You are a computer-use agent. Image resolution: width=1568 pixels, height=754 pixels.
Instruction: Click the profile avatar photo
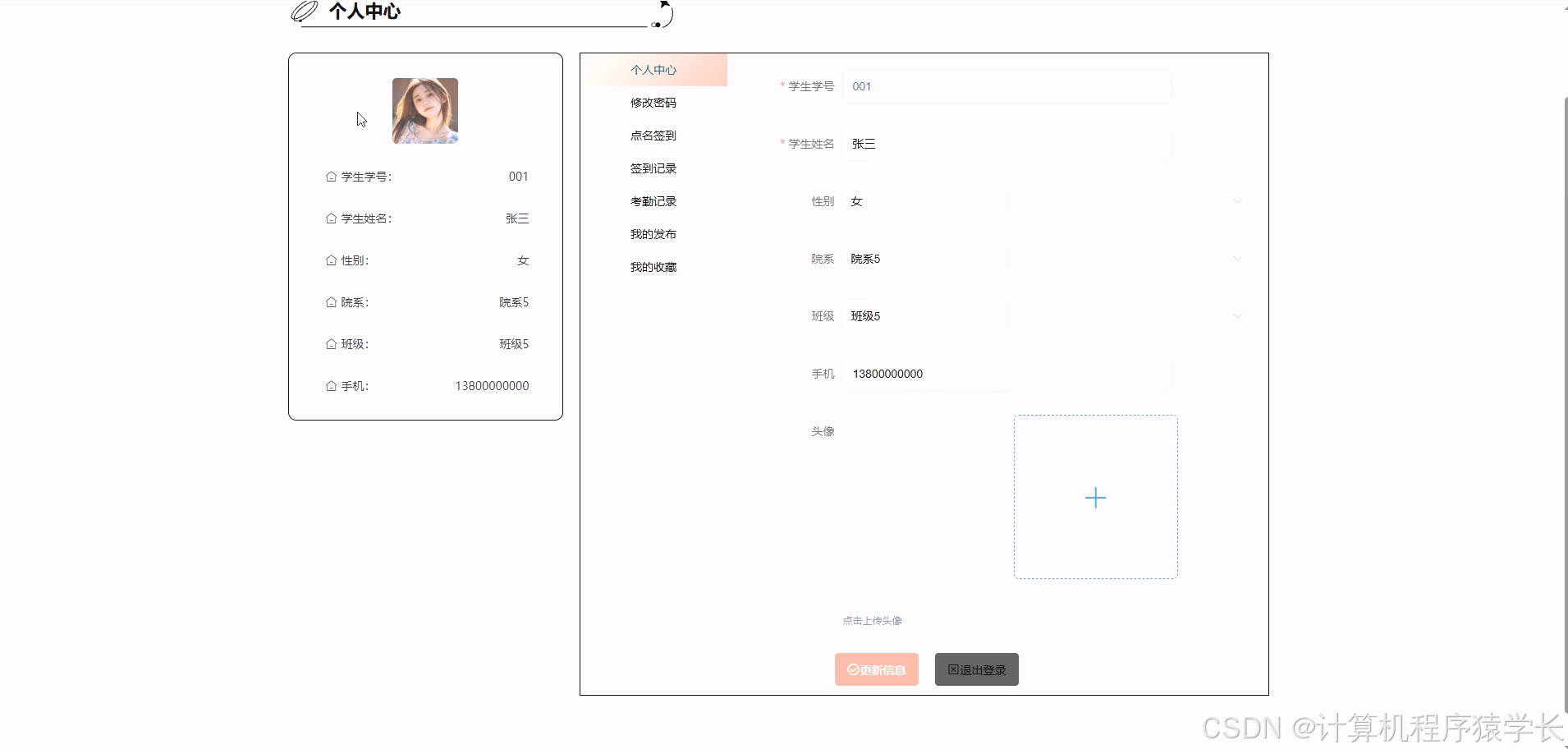[425, 111]
